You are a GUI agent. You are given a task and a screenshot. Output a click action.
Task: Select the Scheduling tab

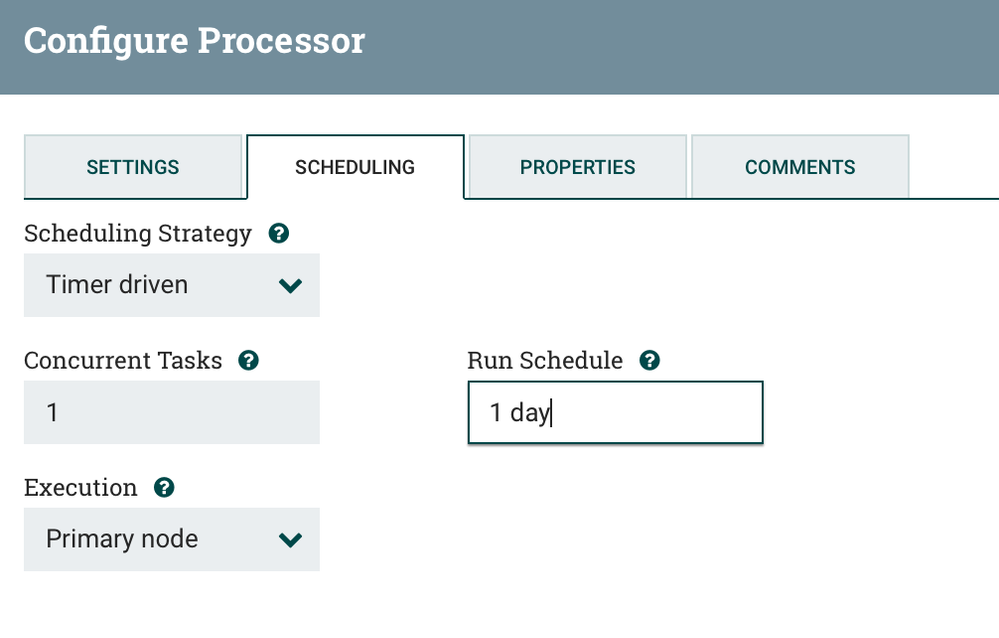pyautogui.click(x=355, y=167)
